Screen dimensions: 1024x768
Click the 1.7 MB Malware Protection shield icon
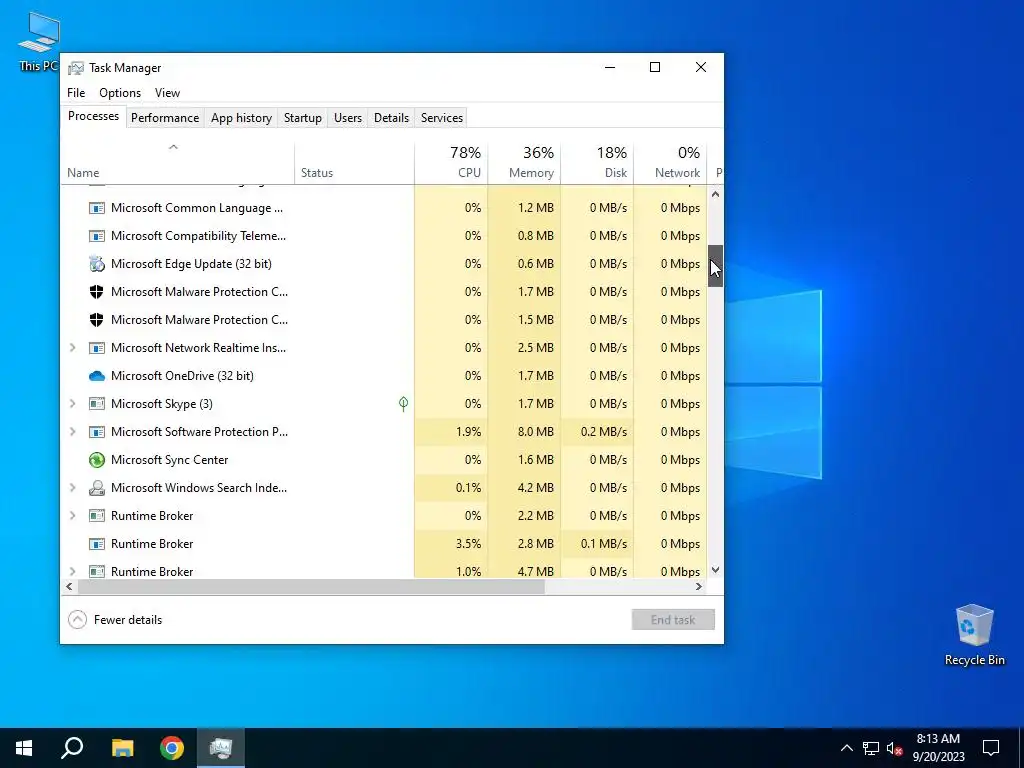[97, 292]
